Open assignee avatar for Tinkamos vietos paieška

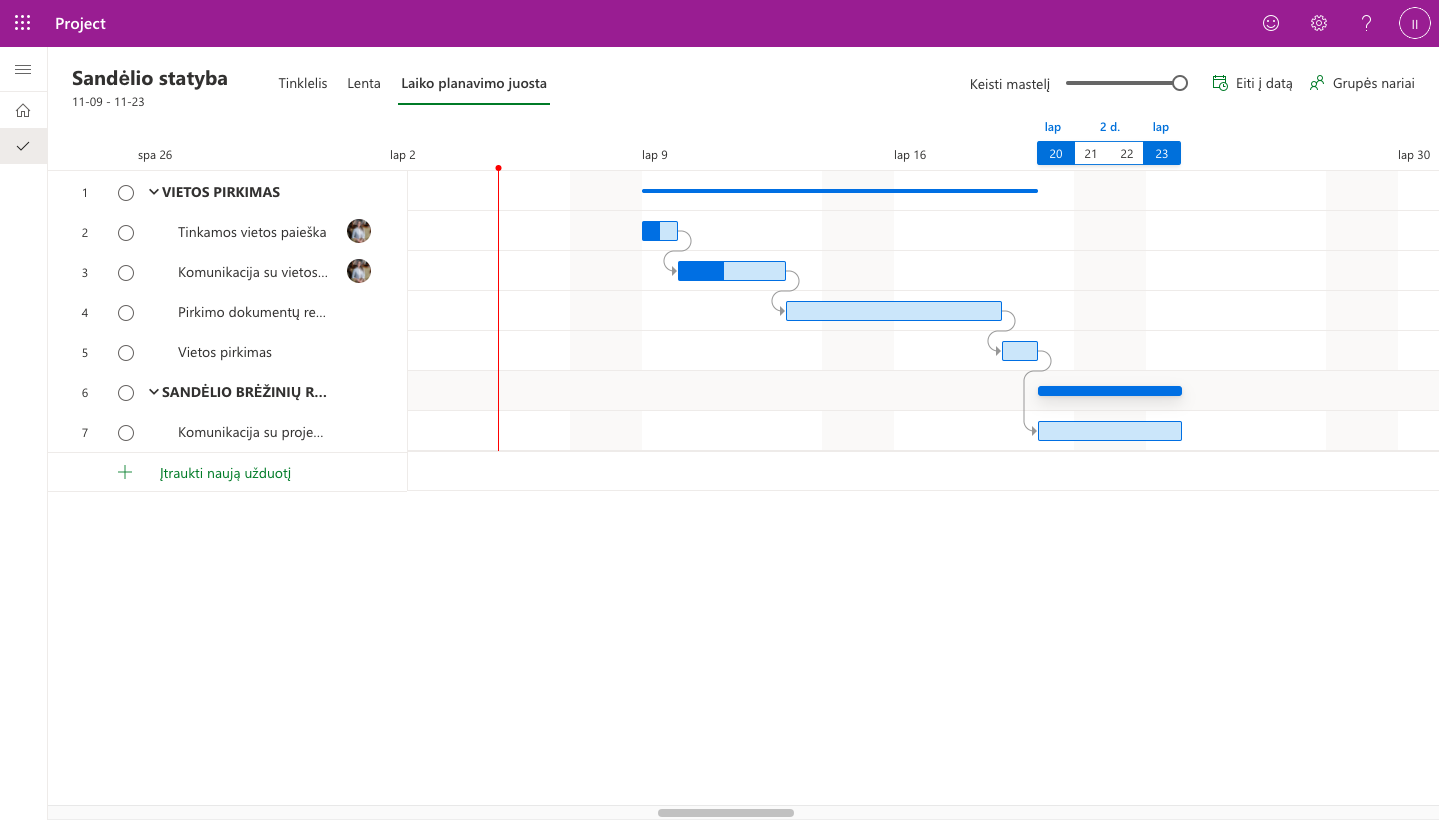(359, 231)
